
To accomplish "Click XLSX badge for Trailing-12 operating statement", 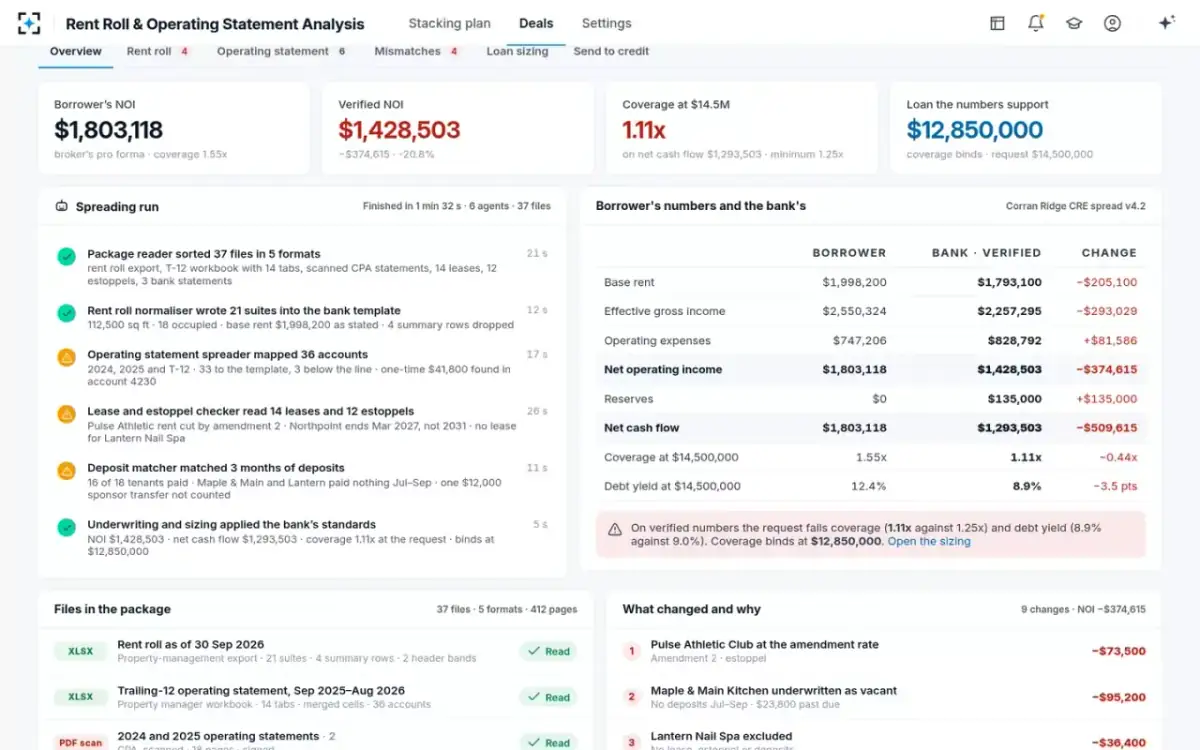I will [x=80, y=697].
